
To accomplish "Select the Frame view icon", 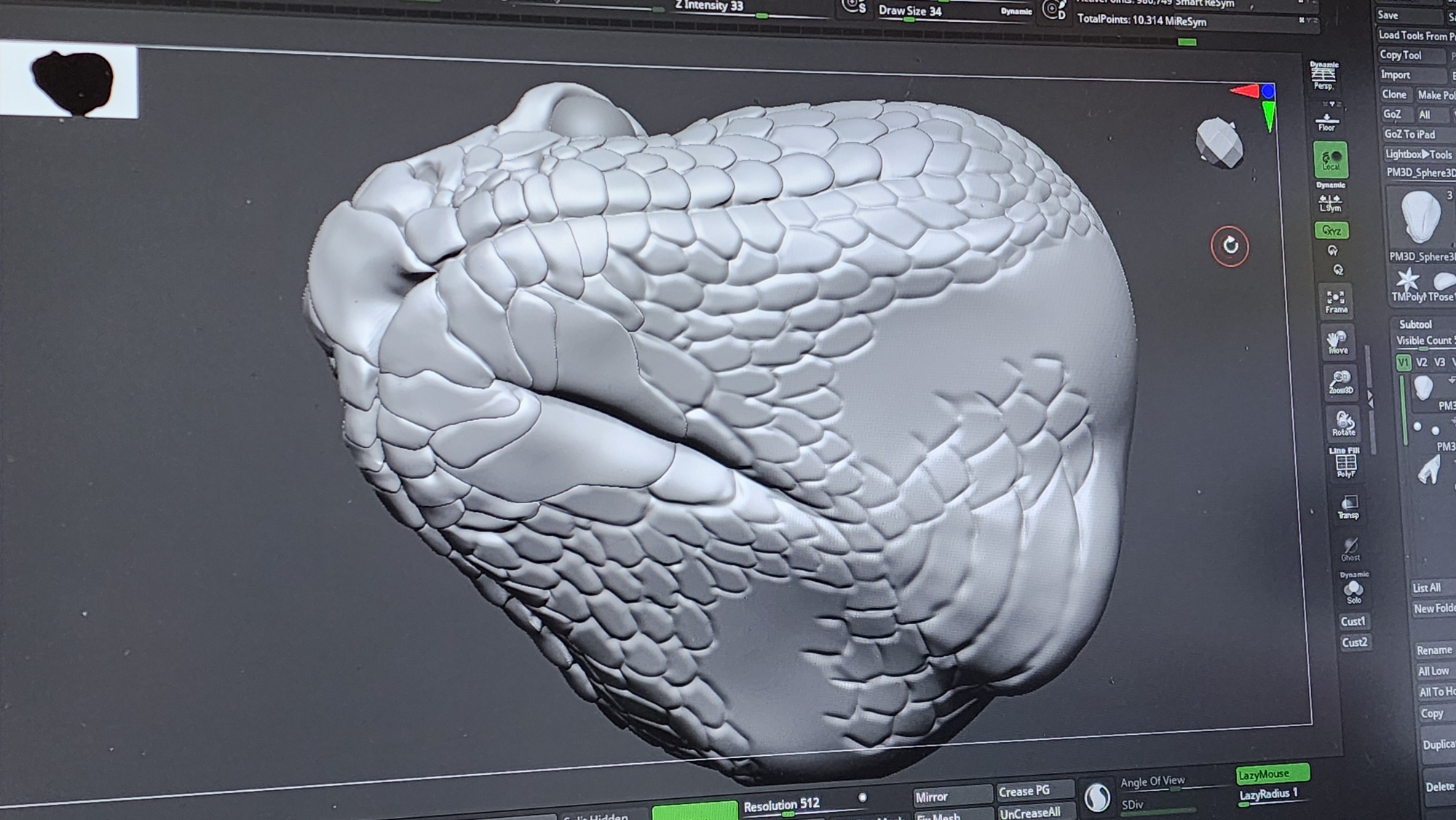I will (1336, 301).
